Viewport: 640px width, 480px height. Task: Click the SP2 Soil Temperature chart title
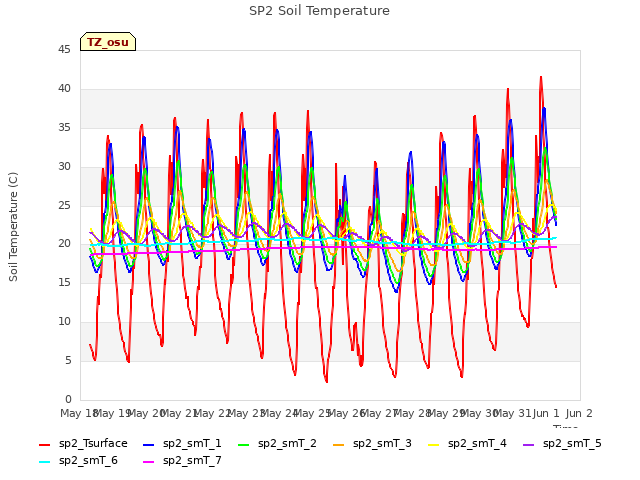pos(319,11)
